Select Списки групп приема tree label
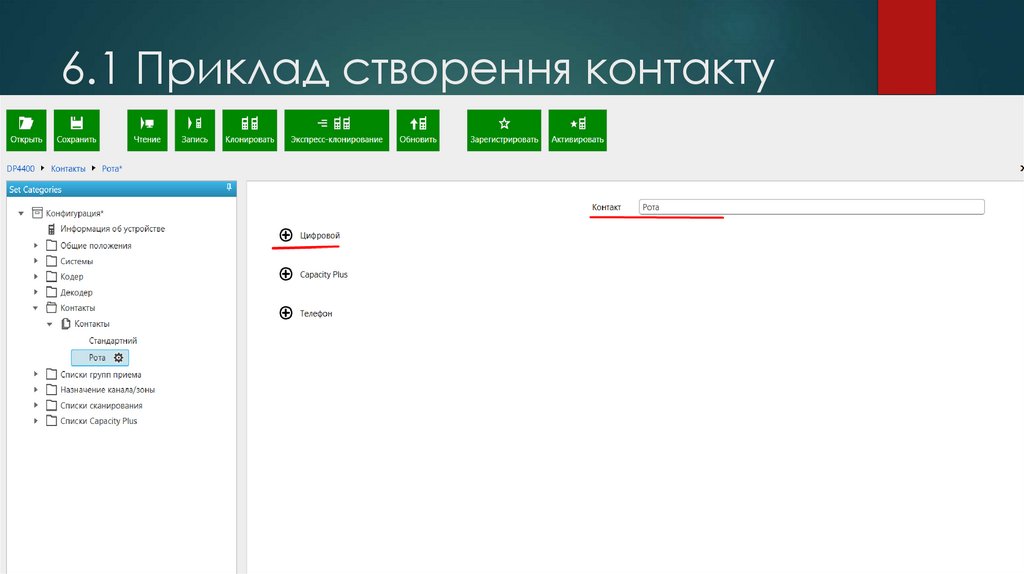Viewport: 1024px width, 574px height. (101, 375)
